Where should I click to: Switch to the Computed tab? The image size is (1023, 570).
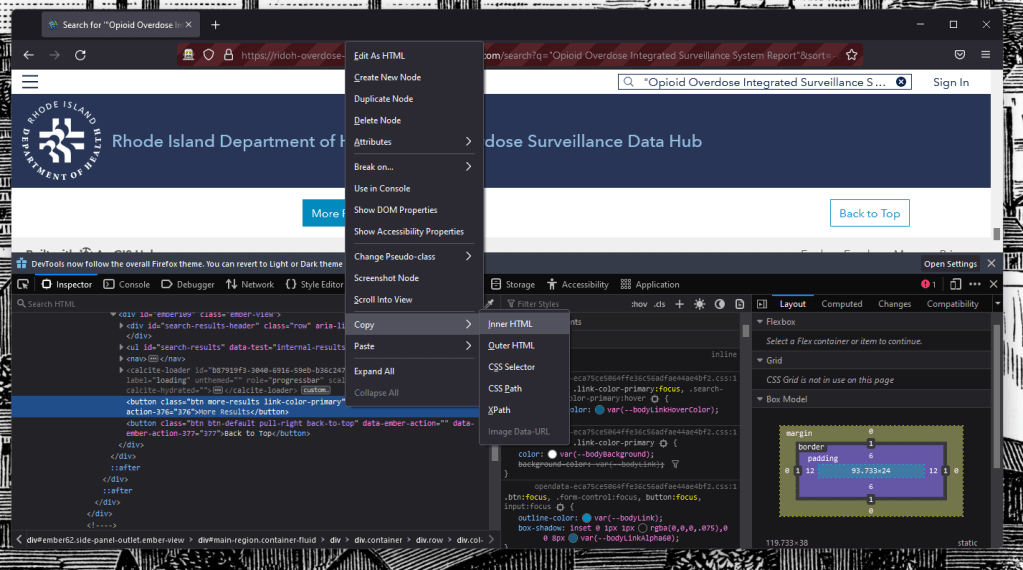841,304
